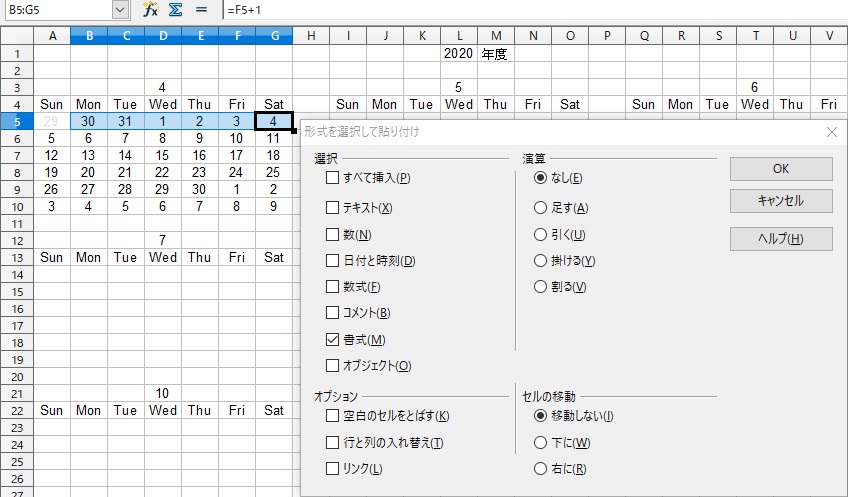The image size is (848, 497).
Task: Select column A header
Action: coord(52,36)
